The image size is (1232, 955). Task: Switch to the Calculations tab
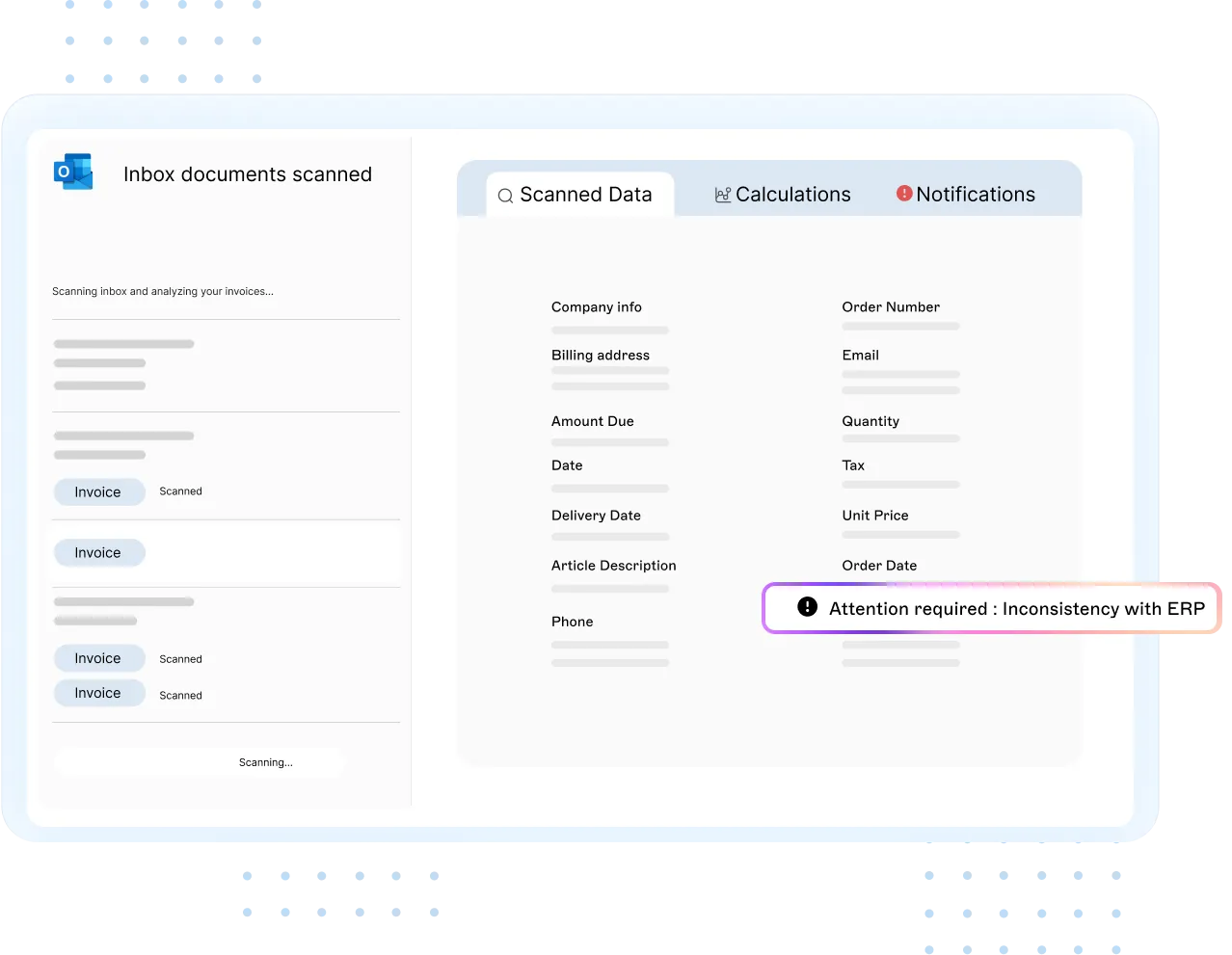pyautogui.click(x=783, y=195)
